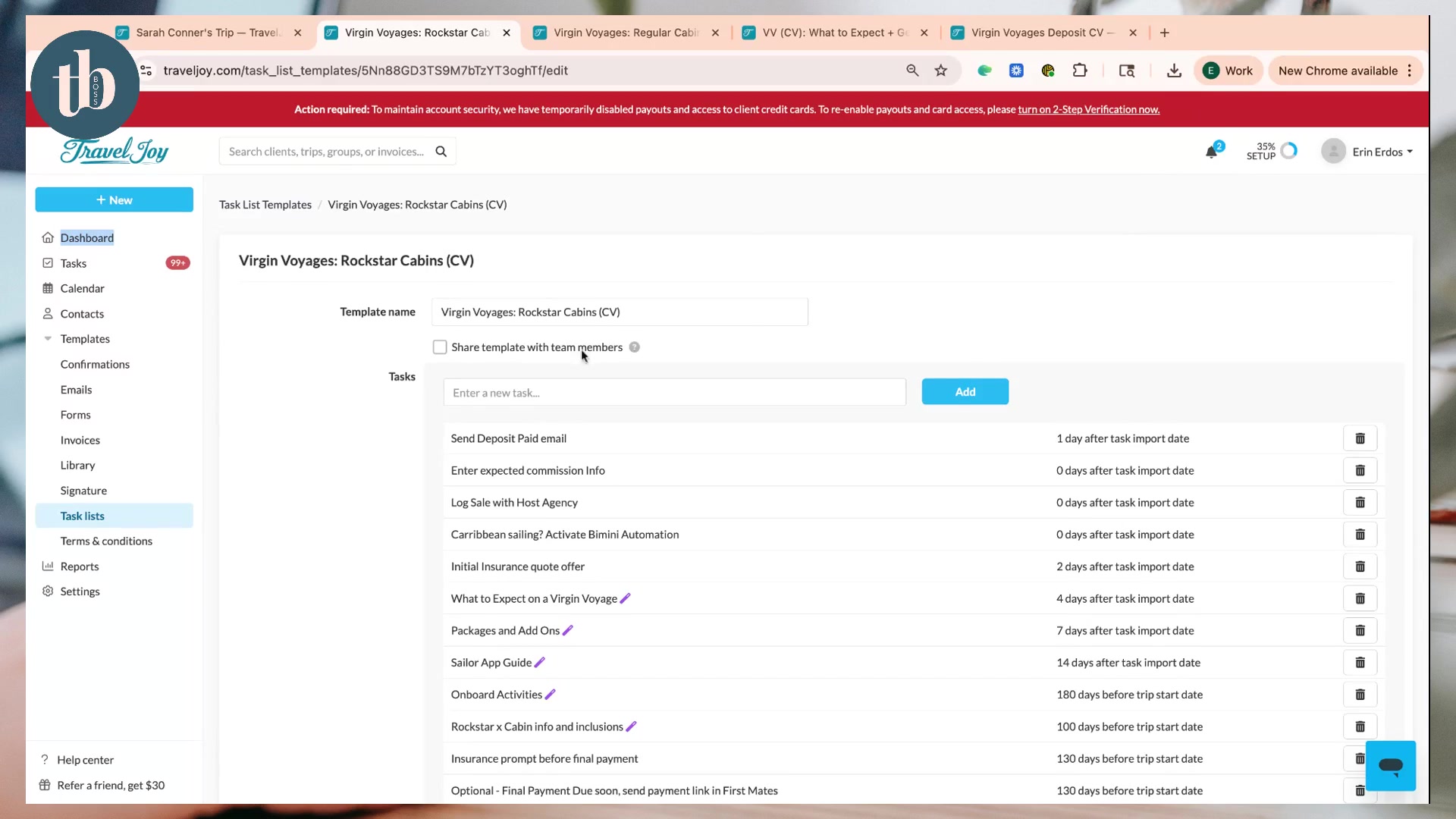Open Library in the sidebar

(x=77, y=466)
